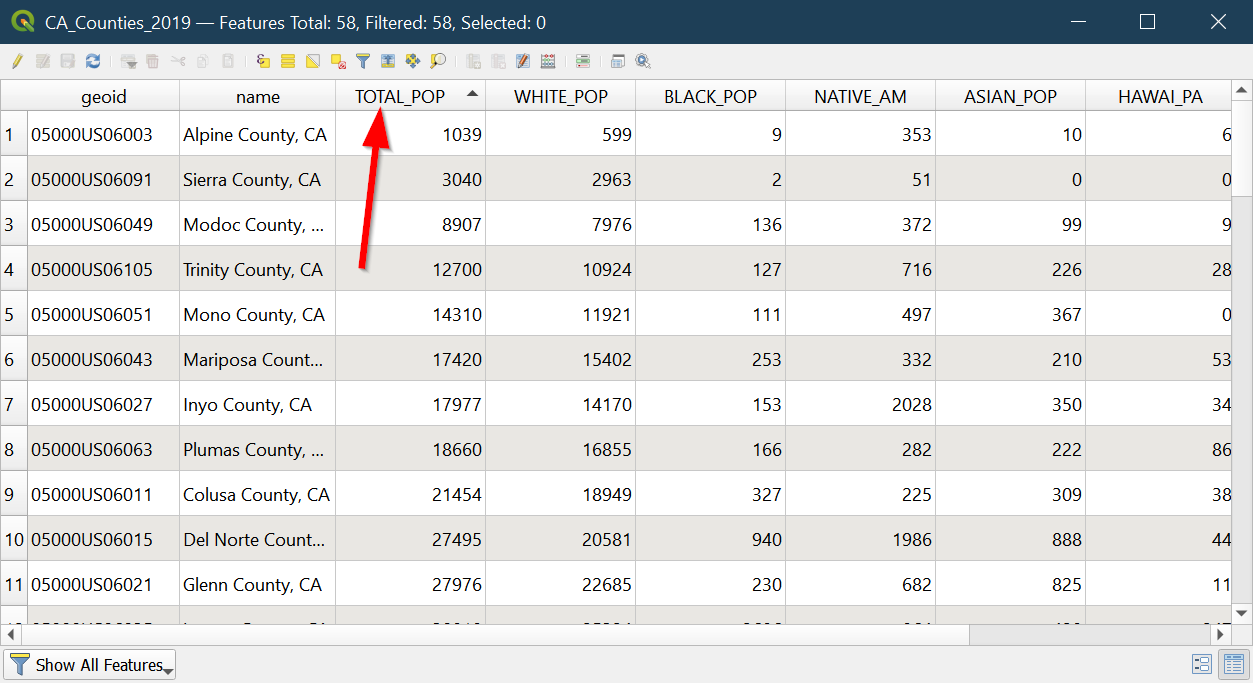This screenshot has width=1253, height=683.
Task: Click the Select All features icon
Action: click(x=288, y=61)
